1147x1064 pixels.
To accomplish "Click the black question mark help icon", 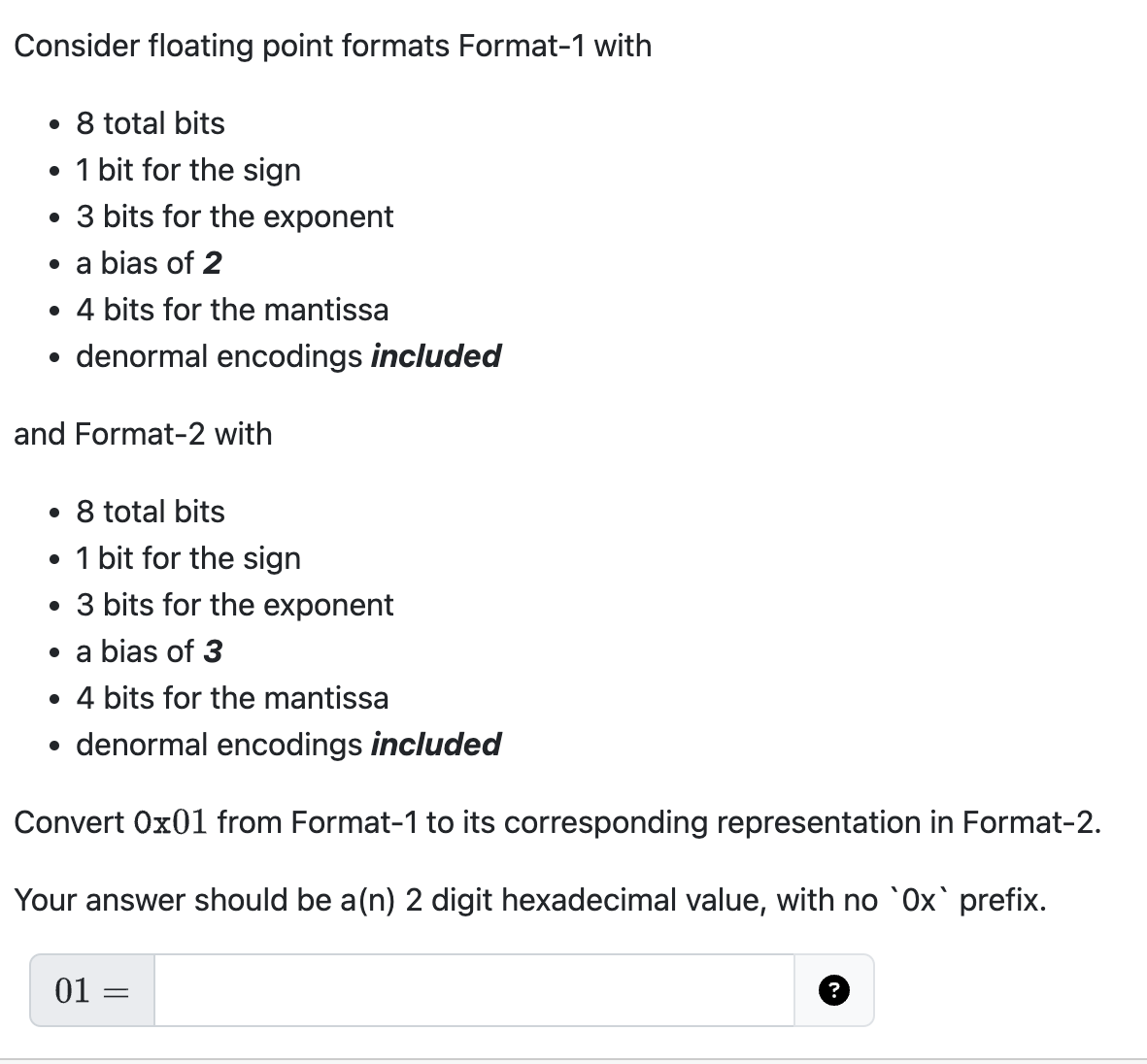I will click(x=832, y=989).
